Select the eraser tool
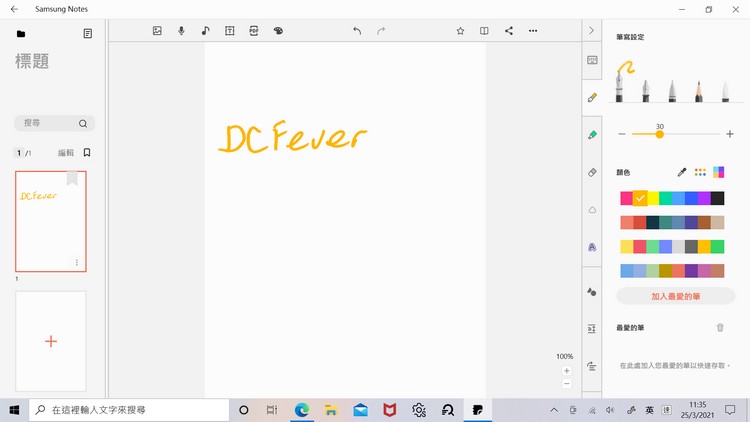 click(592, 172)
